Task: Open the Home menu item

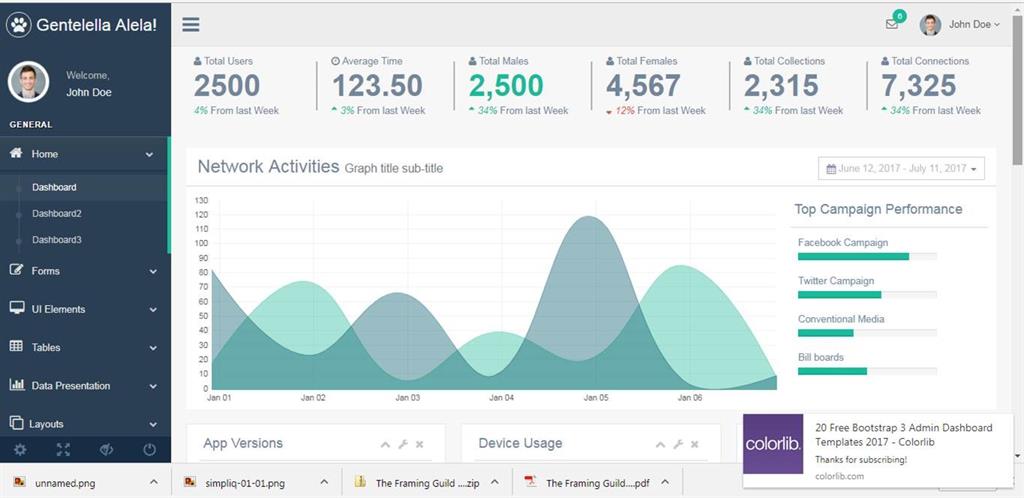Action: tap(84, 154)
